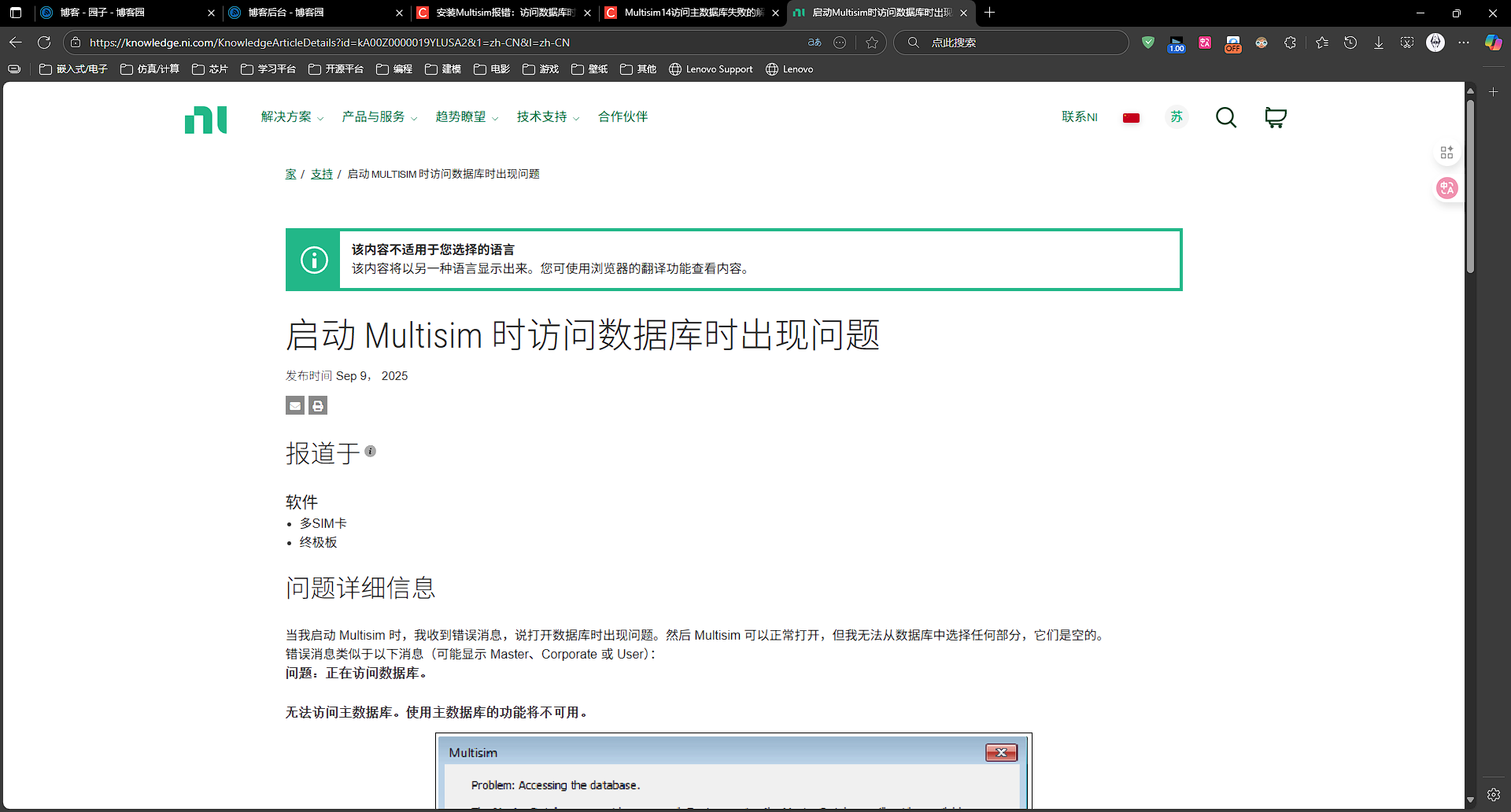1511x812 pixels.
Task: Open the Lenovo Support bookmark
Action: coord(711,69)
